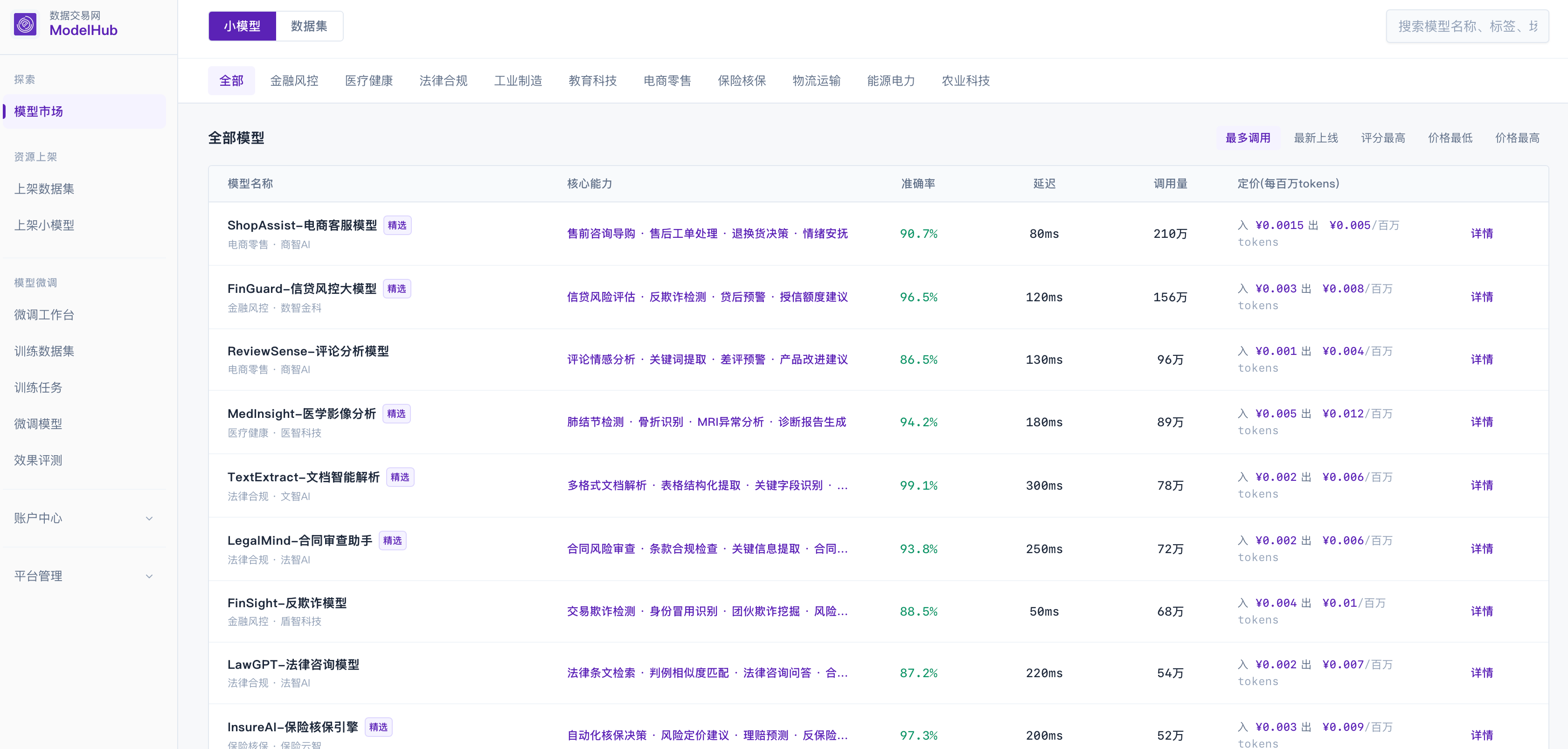Image resolution: width=1568 pixels, height=749 pixels.
Task: Open 详情 for ReviewSense model
Action: (x=1482, y=360)
